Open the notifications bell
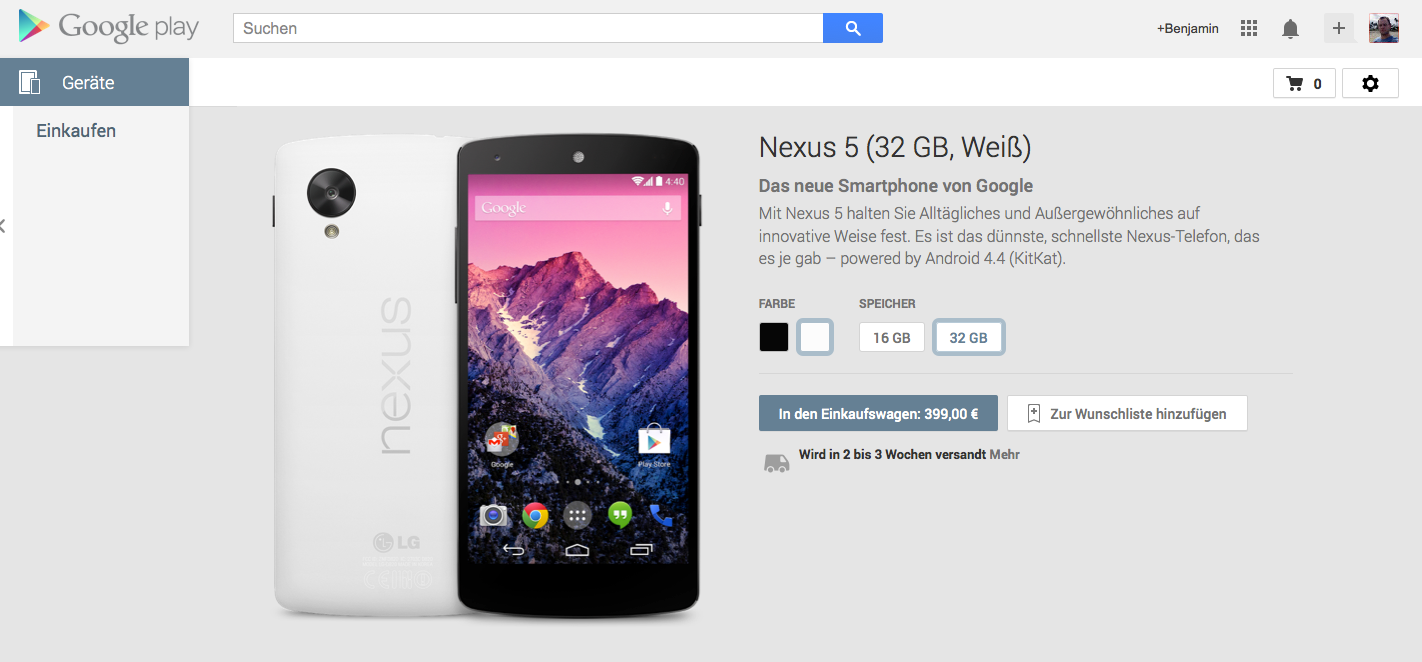 [1290, 28]
